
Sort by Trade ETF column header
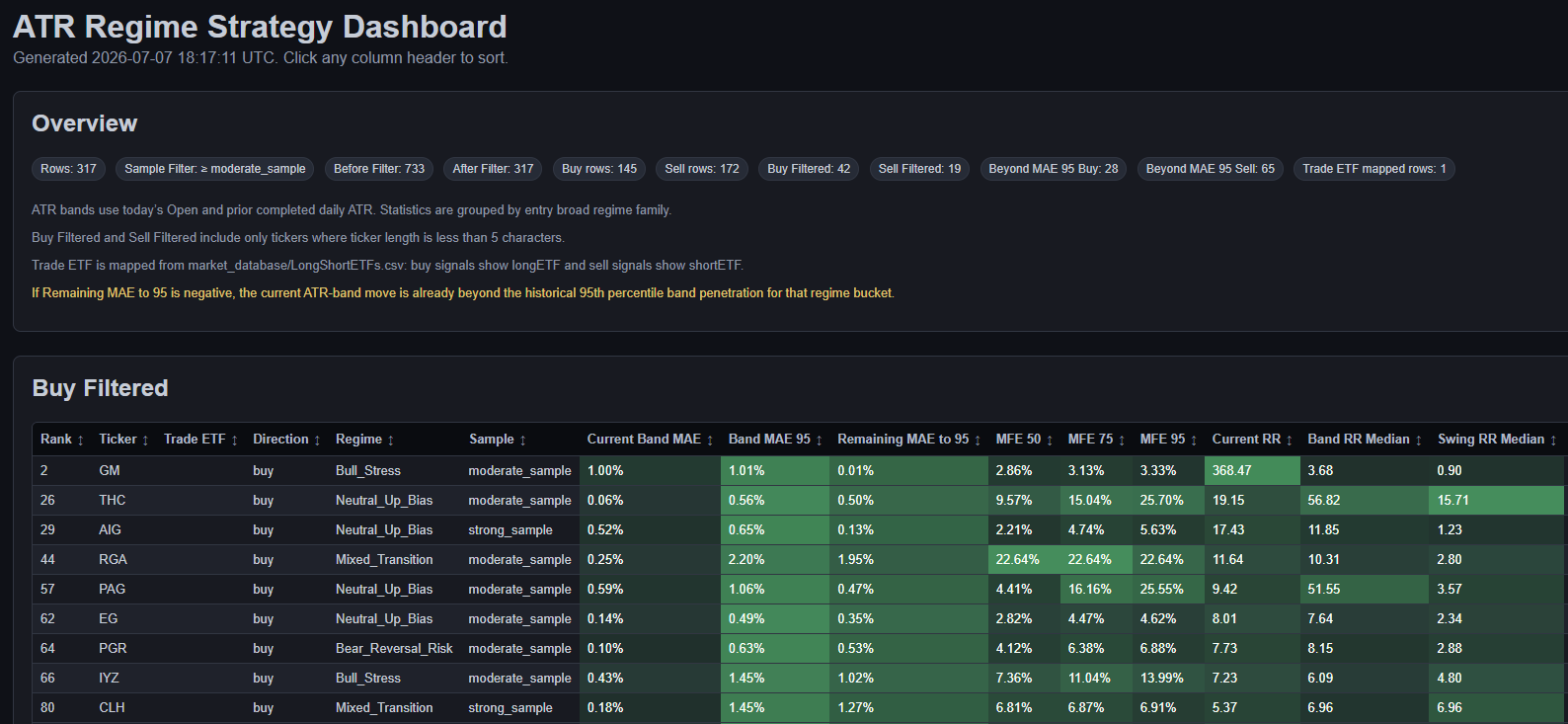click(200, 440)
